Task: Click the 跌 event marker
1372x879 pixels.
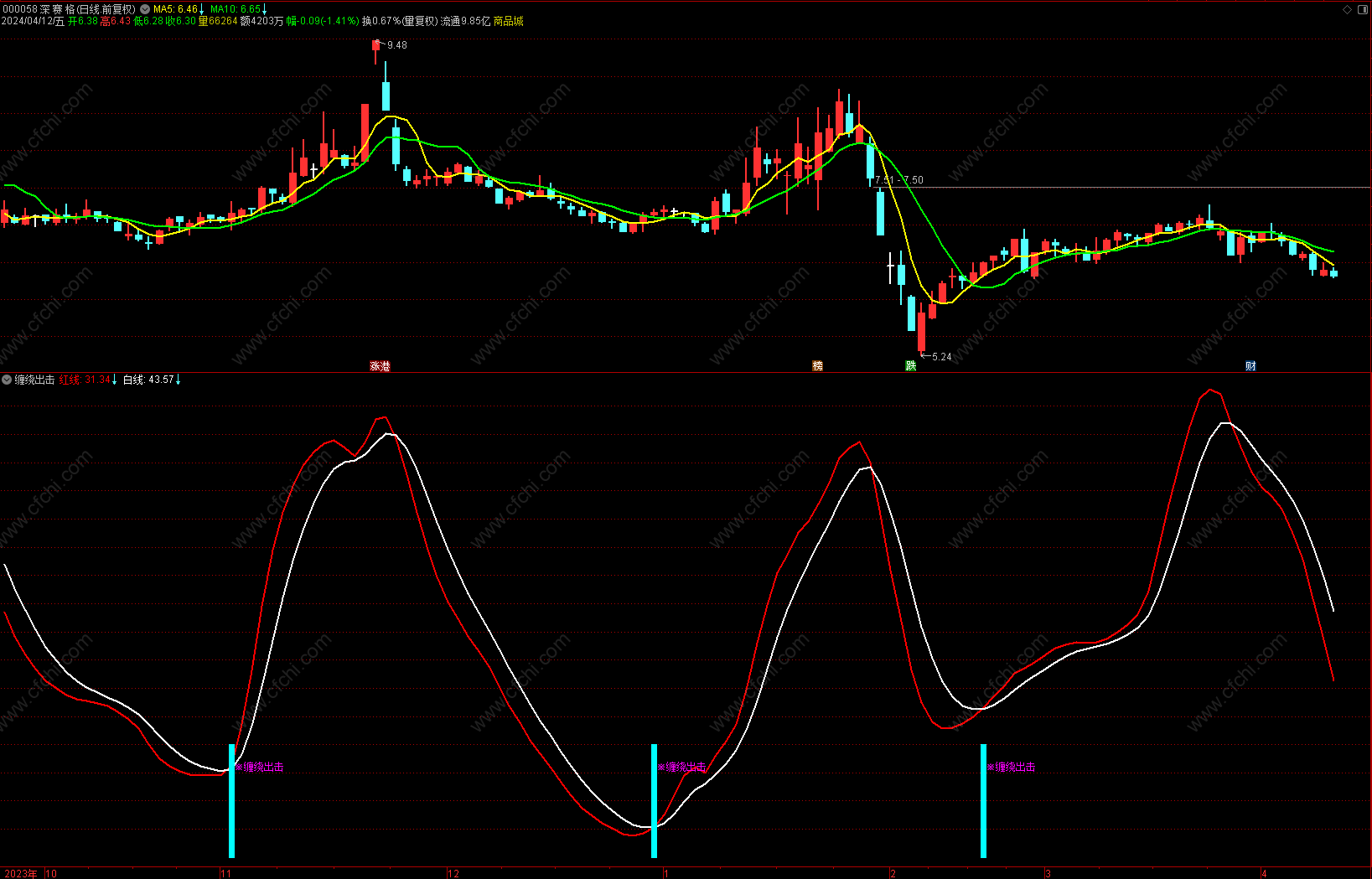Action: 911,366
